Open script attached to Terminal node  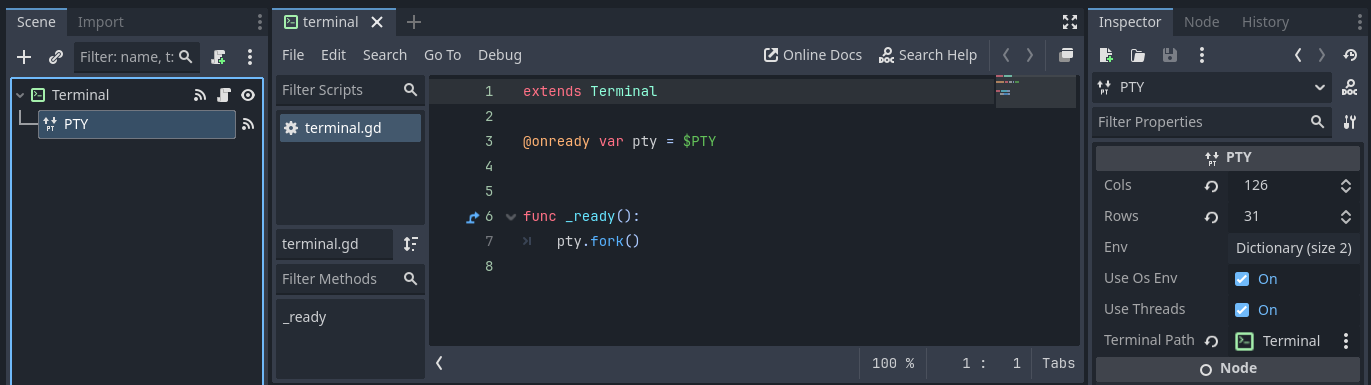224,95
